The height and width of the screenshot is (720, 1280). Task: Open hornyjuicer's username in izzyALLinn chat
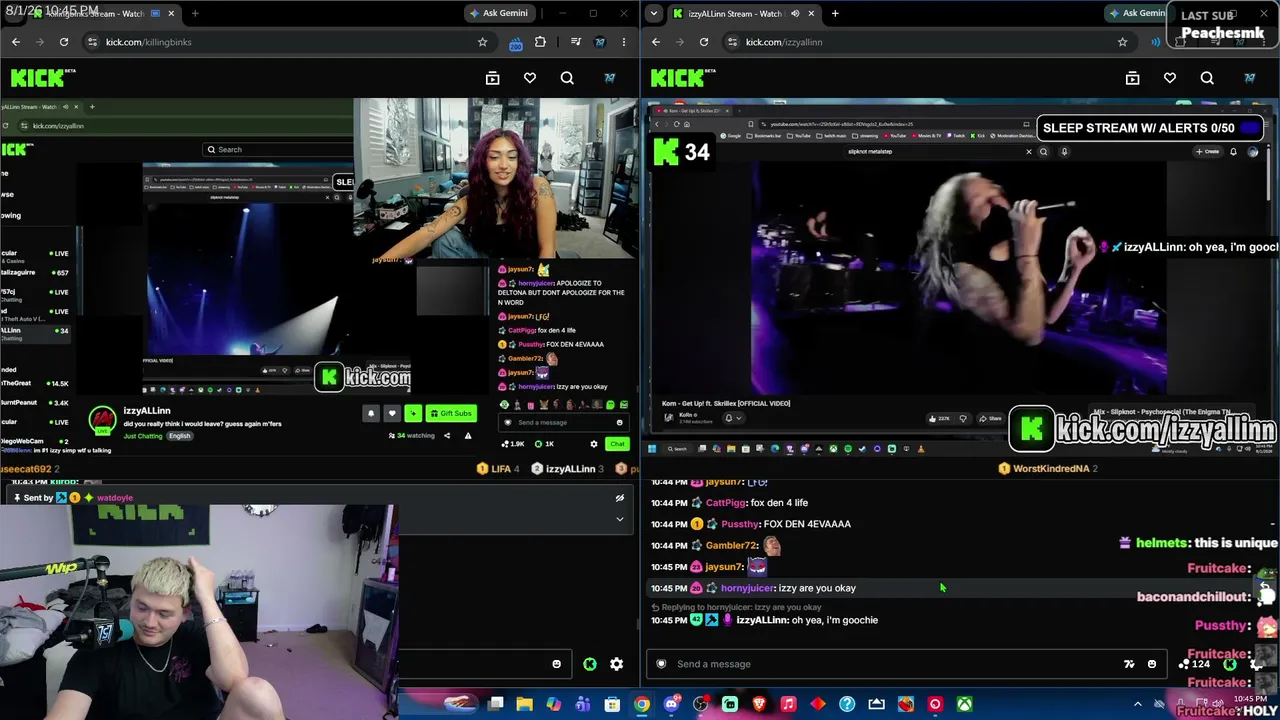[748, 588]
